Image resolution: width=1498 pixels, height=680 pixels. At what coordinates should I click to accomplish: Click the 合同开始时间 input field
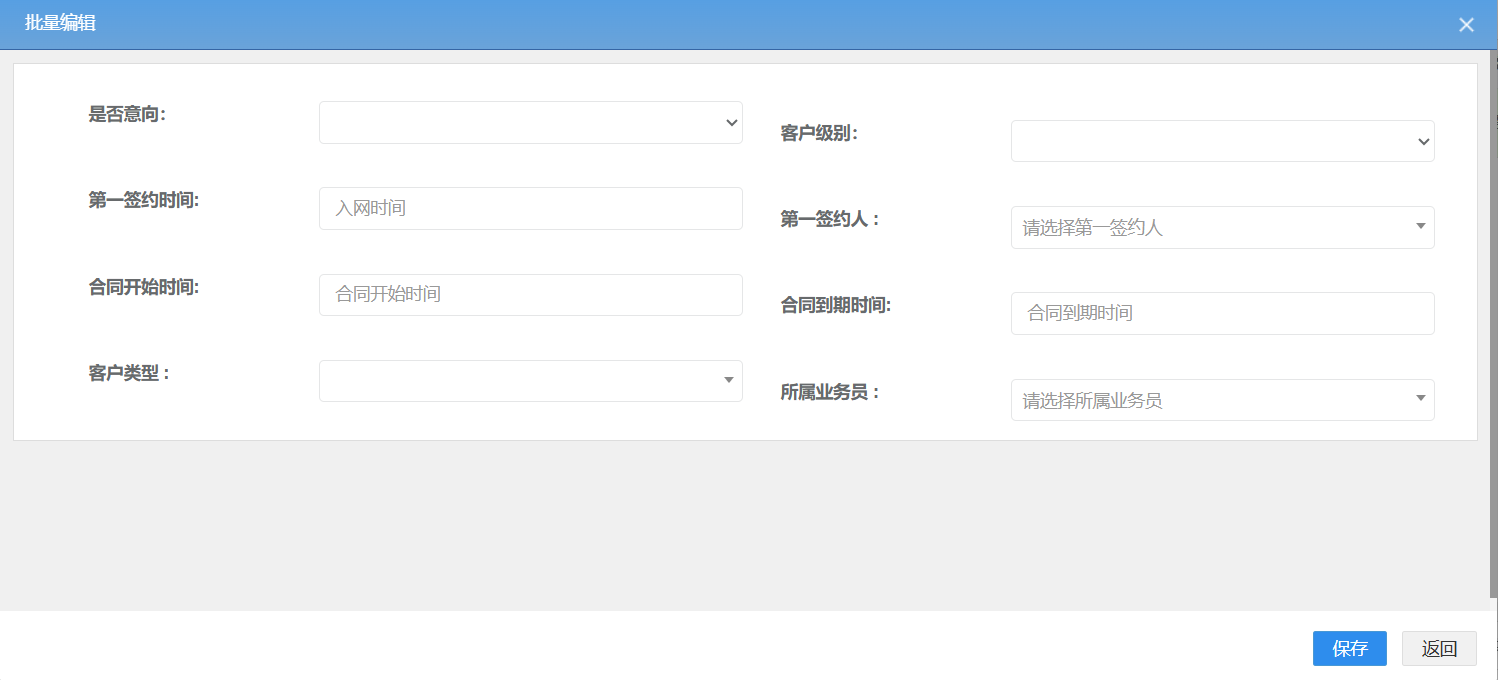click(530, 294)
